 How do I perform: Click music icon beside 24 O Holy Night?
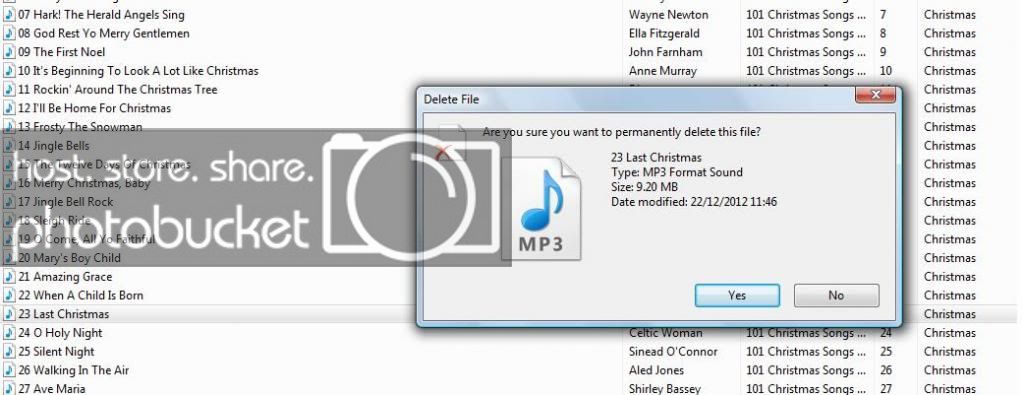(x=9, y=333)
